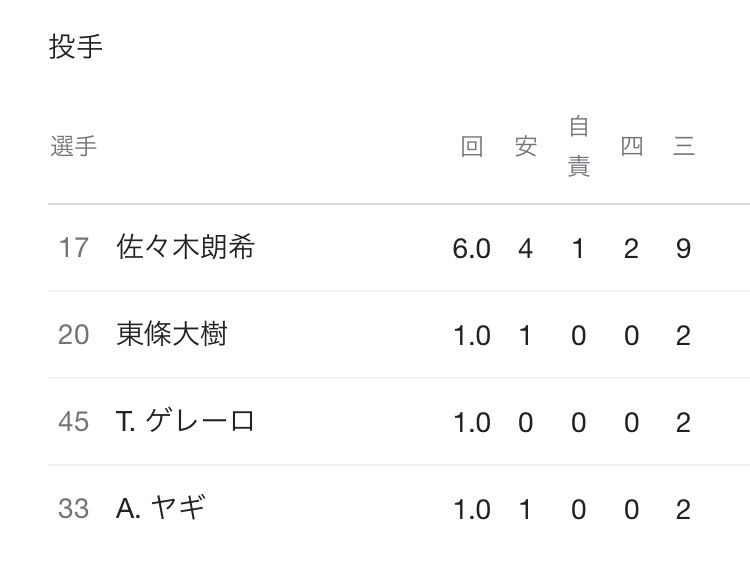Click the 投手 section heading
Viewport: 750px width, 575px height.
point(76,47)
